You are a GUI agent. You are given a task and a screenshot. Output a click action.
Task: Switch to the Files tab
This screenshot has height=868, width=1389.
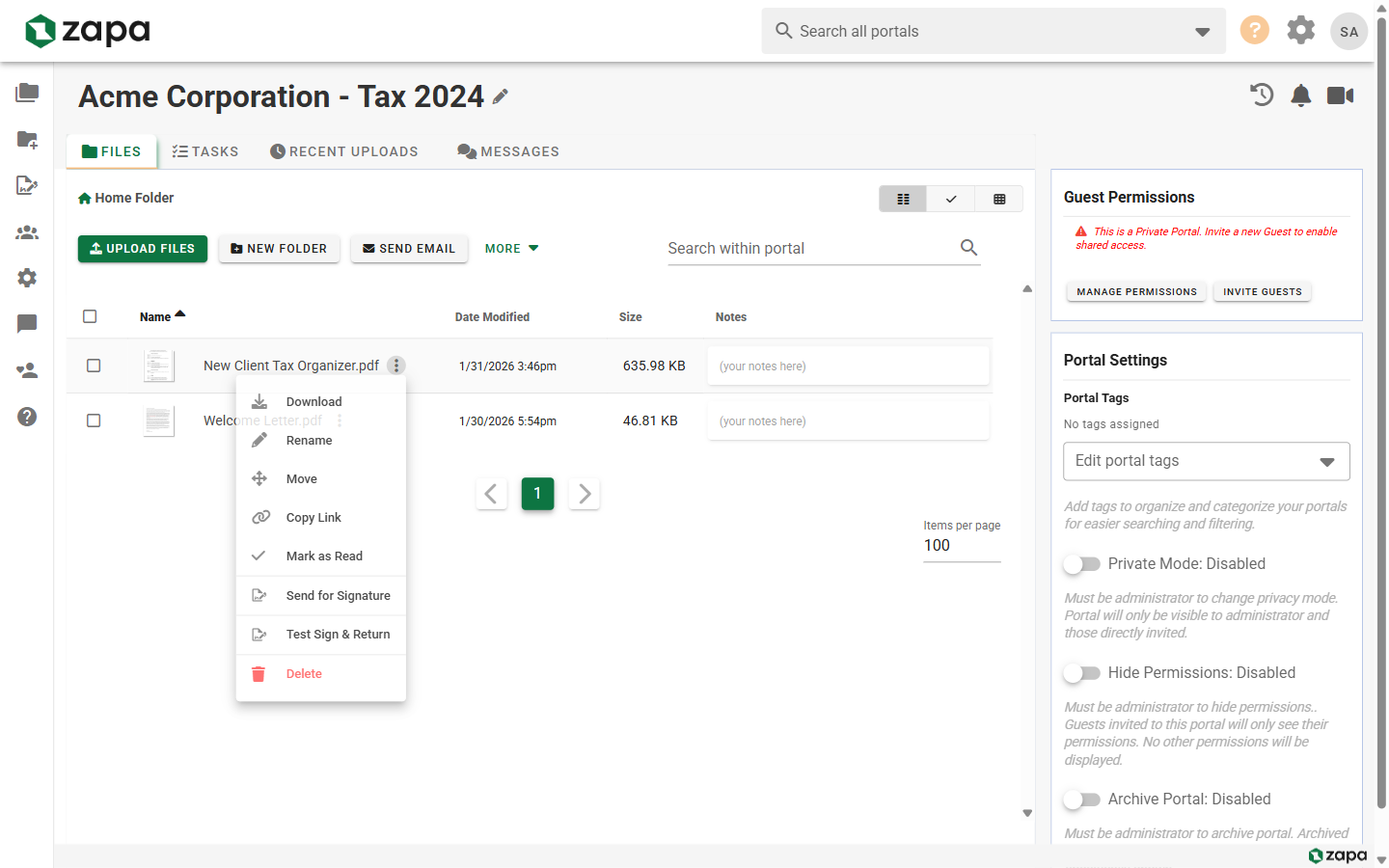(112, 151)
